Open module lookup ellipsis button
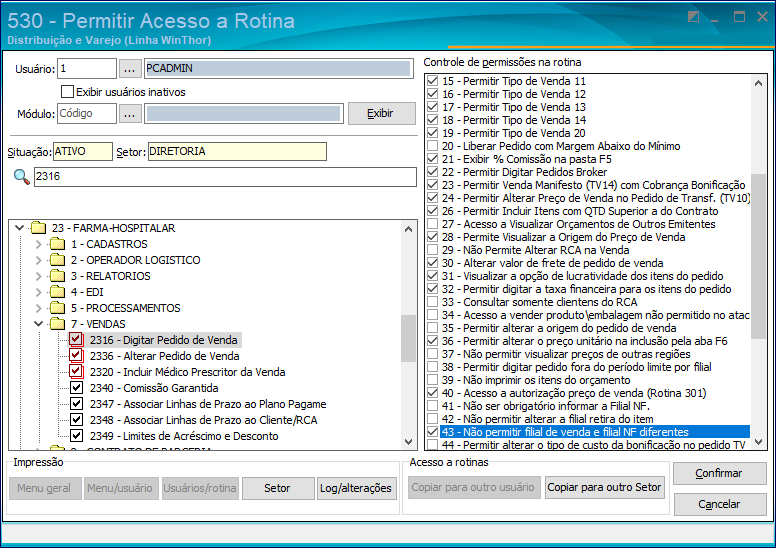Screen dimensions: 776x548 [x=130, y=114]
